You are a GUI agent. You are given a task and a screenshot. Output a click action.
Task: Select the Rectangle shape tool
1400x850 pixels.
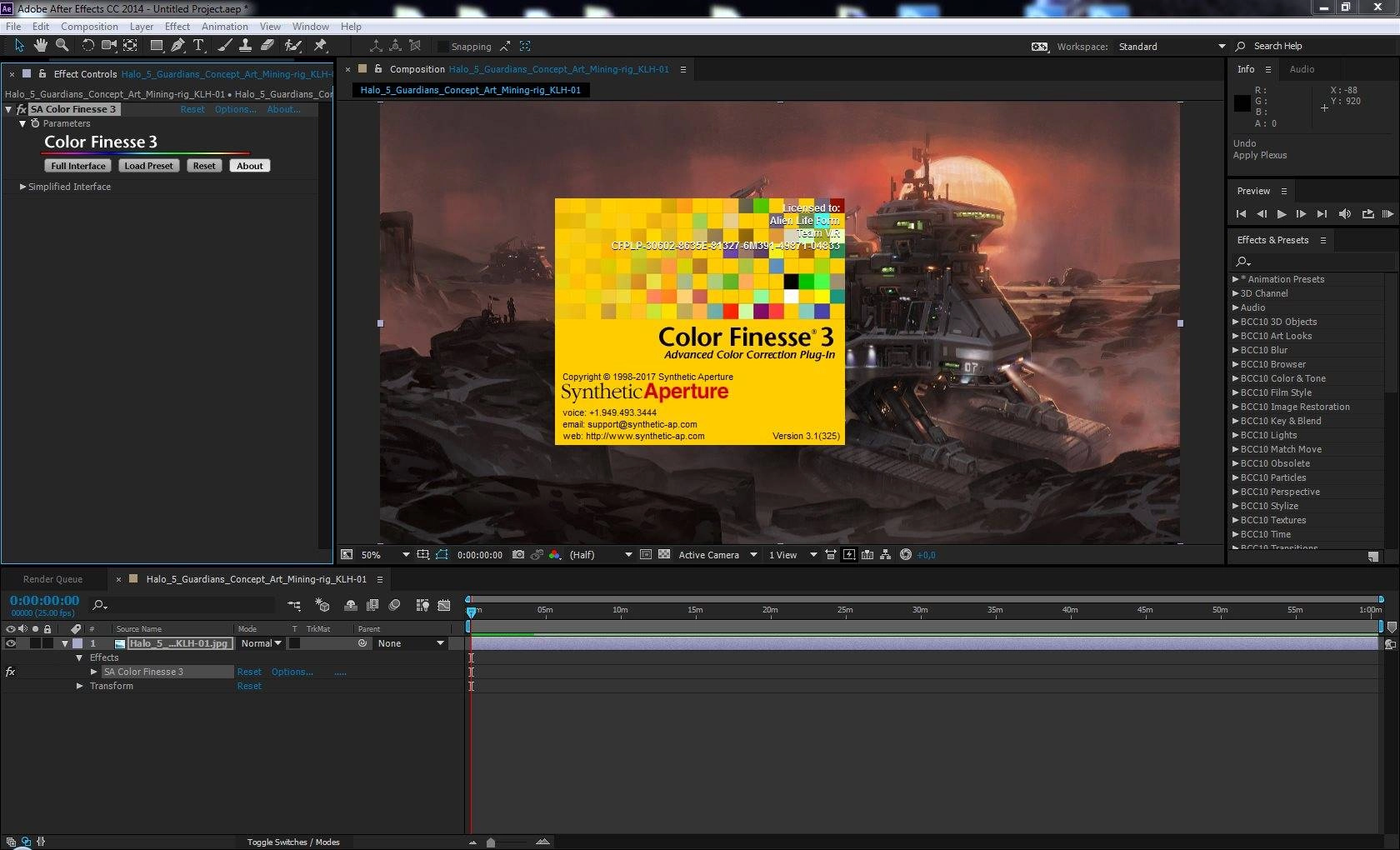pyautogui.click(x=156, y=46)
